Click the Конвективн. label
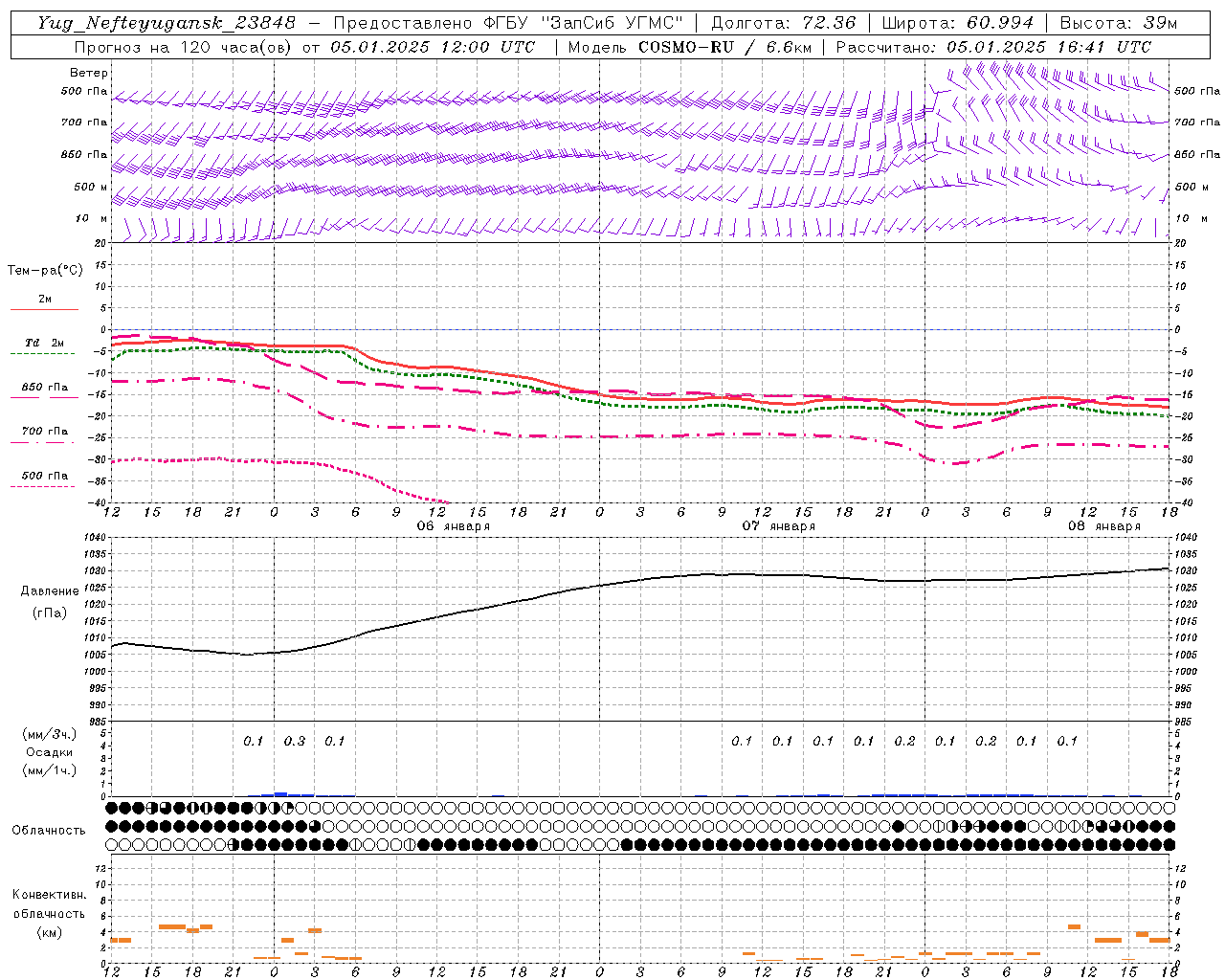 49,895
